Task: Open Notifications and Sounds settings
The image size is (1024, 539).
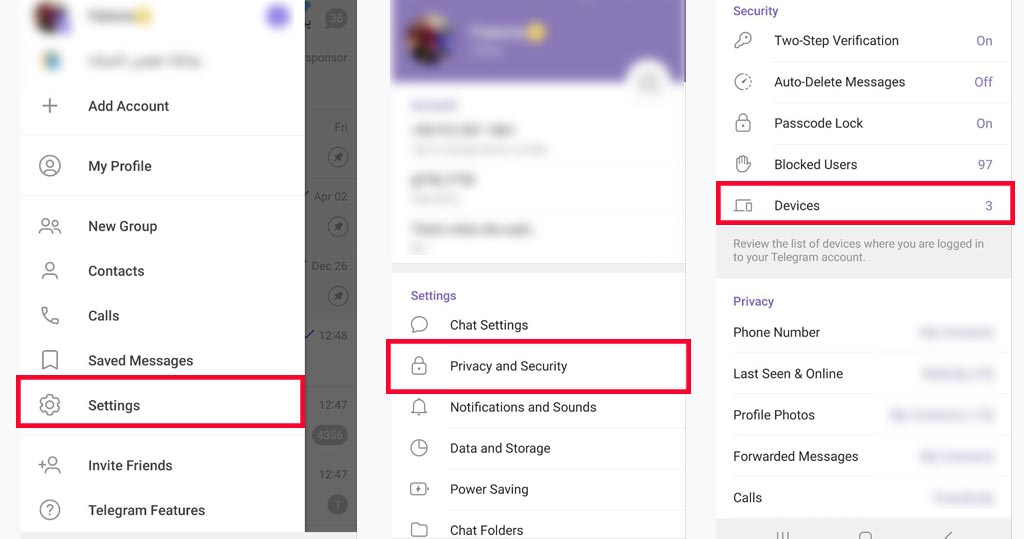Action: 538,407
